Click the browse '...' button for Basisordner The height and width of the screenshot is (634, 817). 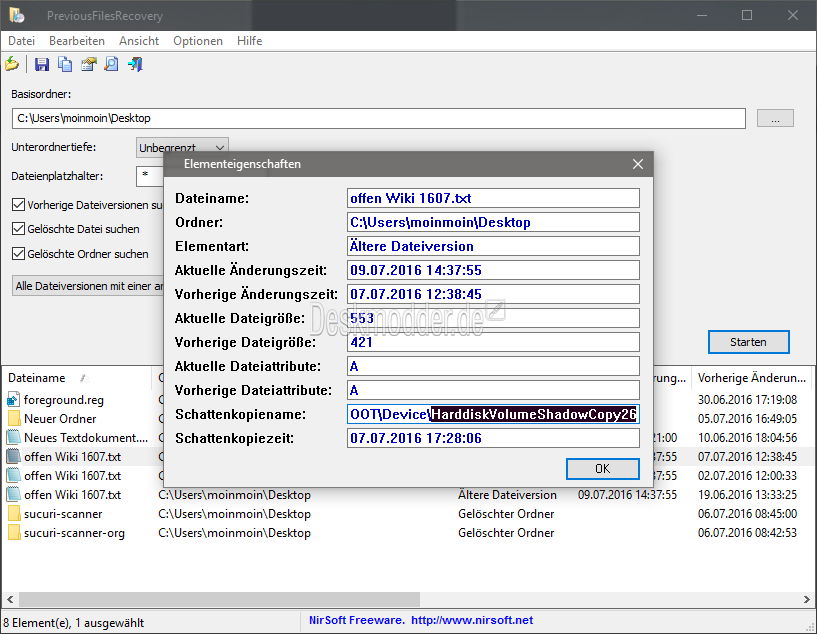pos(775,119)
